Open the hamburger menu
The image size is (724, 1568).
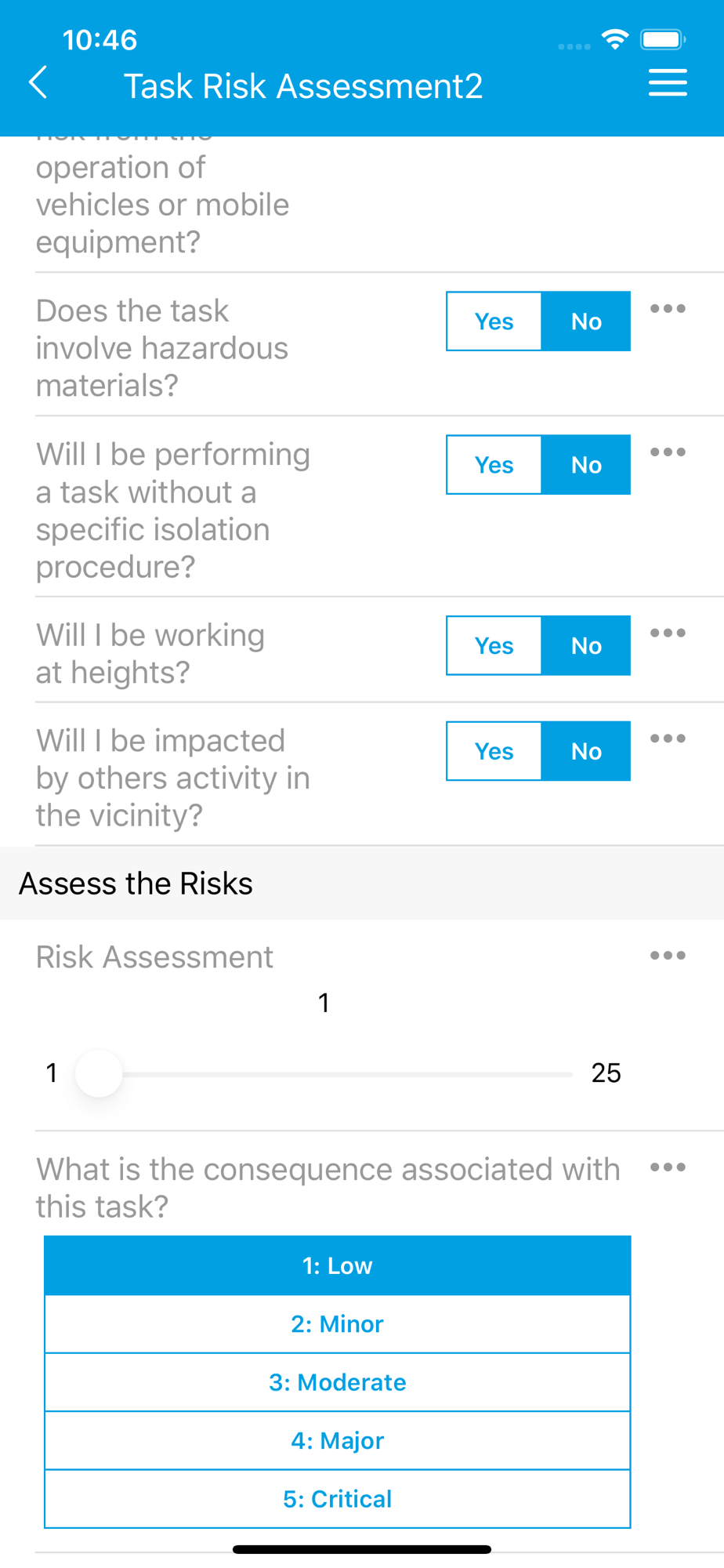click(668, 82)
